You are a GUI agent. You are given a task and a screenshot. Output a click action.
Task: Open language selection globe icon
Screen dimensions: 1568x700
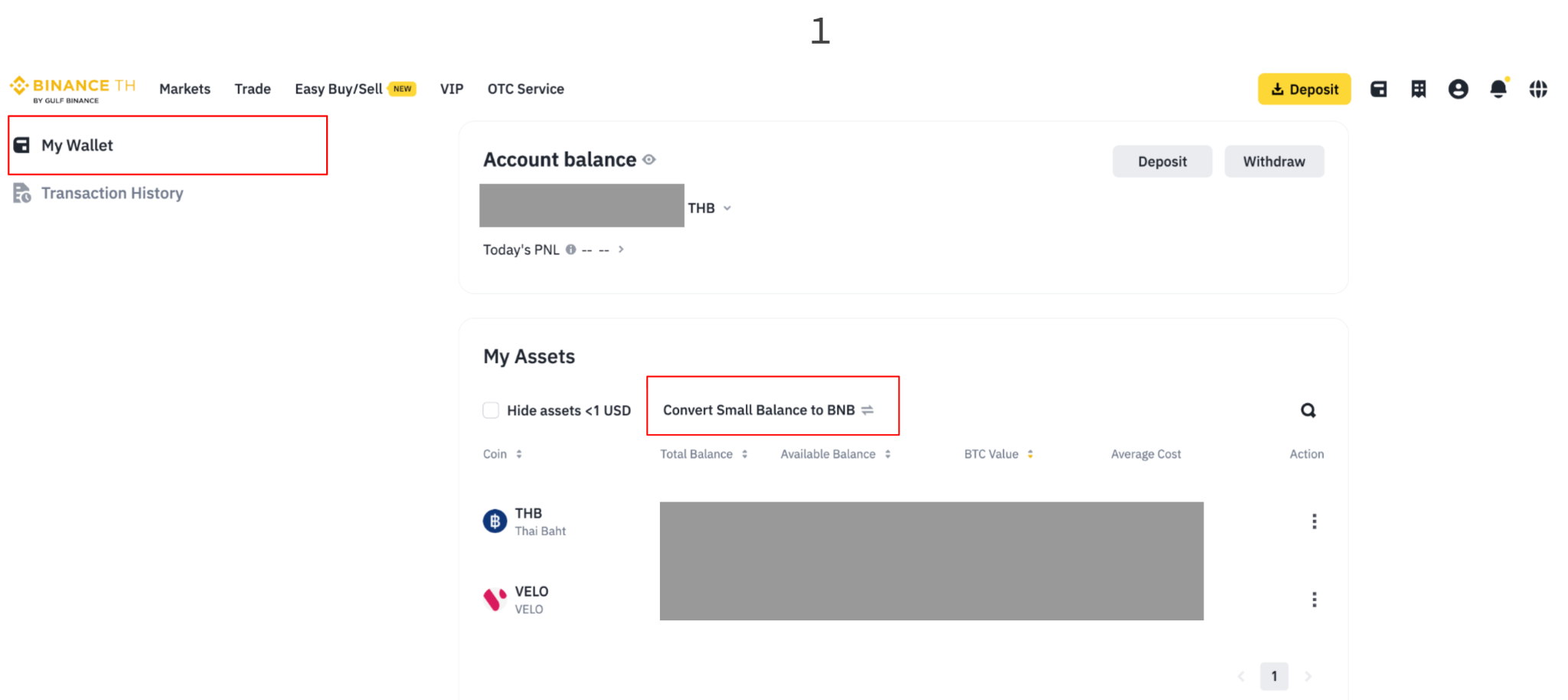click(1538, 90)
